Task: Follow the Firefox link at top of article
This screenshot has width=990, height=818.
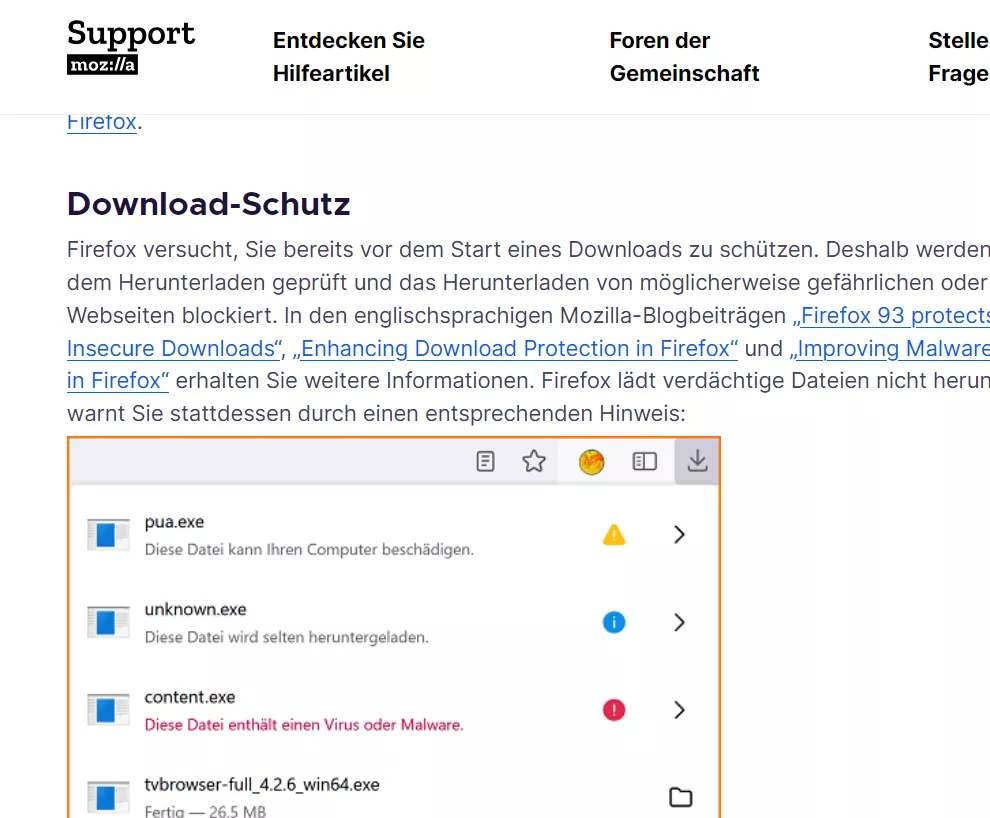Action: click(x=102, y=122)
